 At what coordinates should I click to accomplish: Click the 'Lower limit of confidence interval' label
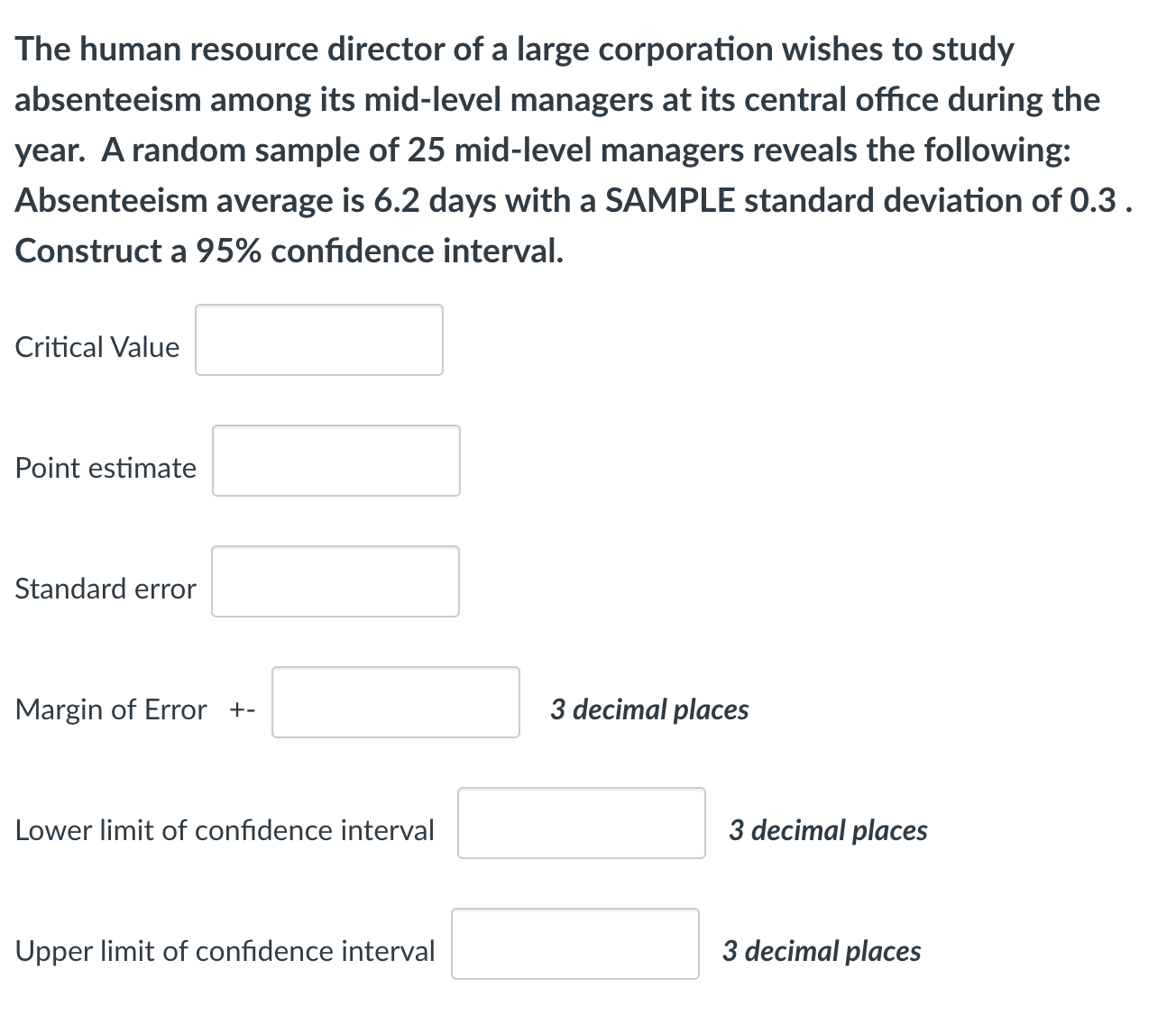point(225,830)
